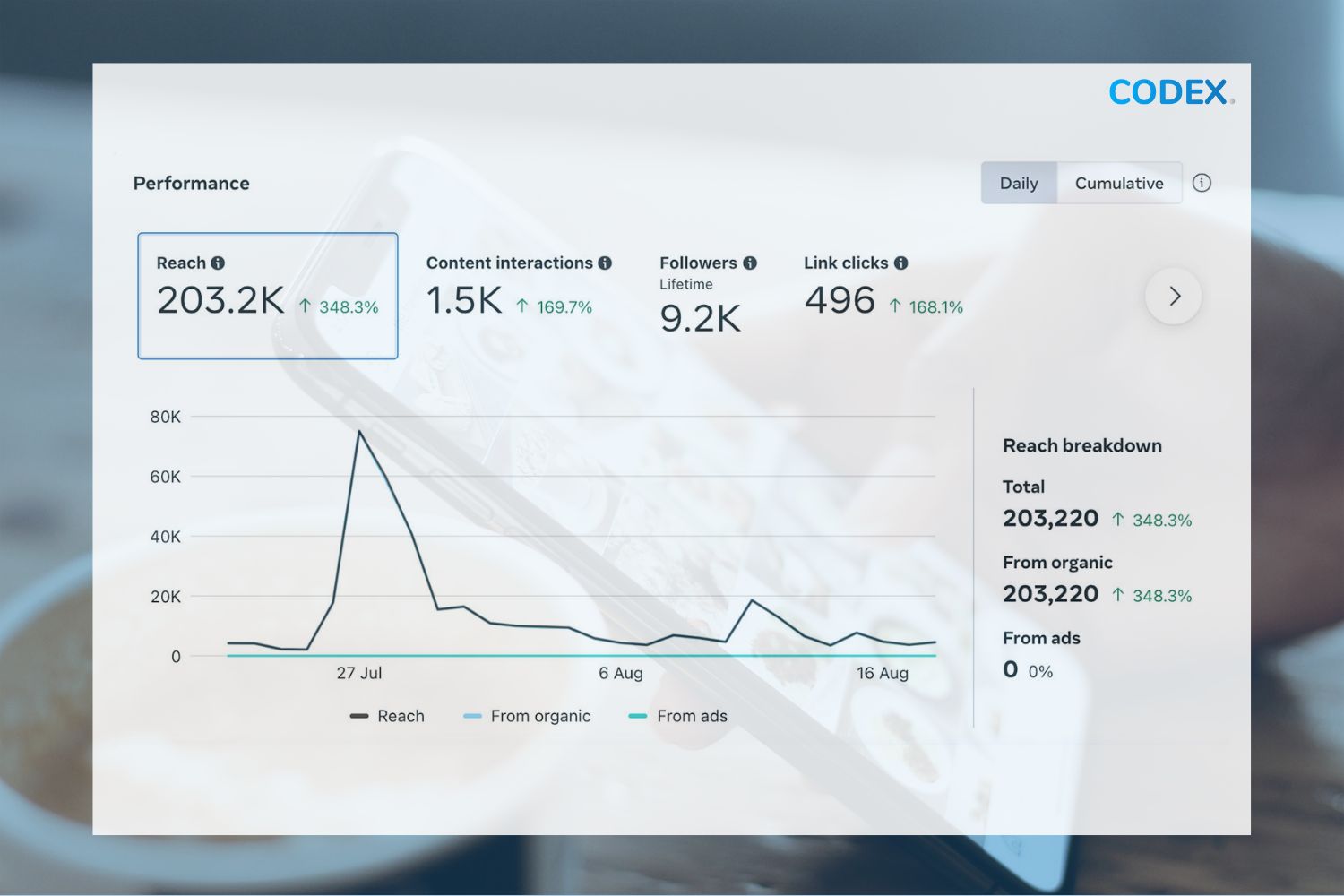Expand the Reach breakdown Total entry
Screen dimensions: 1344x896
tap(1051, 518)
